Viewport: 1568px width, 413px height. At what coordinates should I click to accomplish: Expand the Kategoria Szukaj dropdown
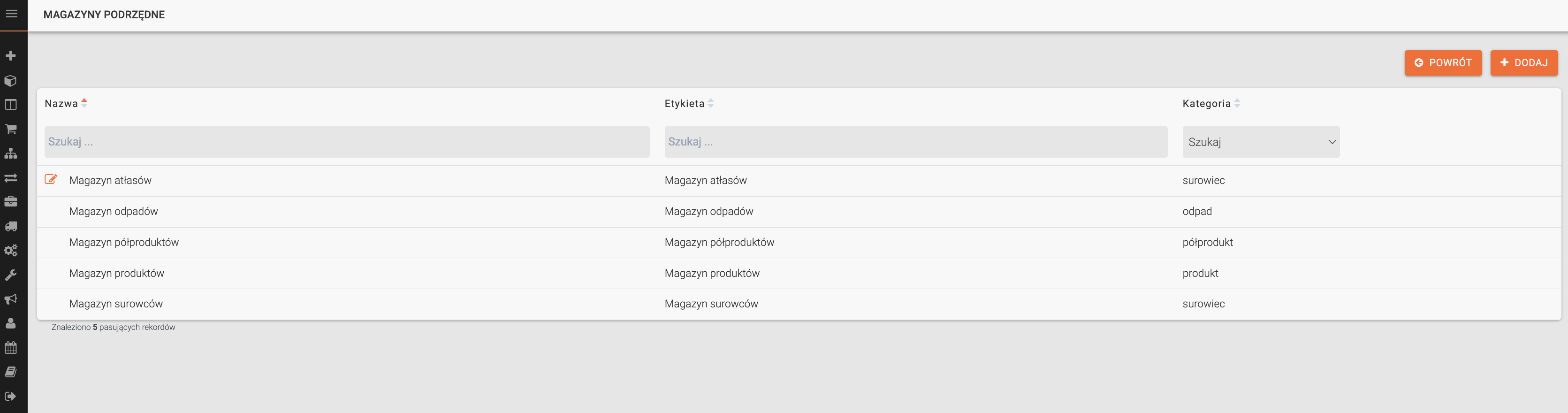[x=1261, y=142]
